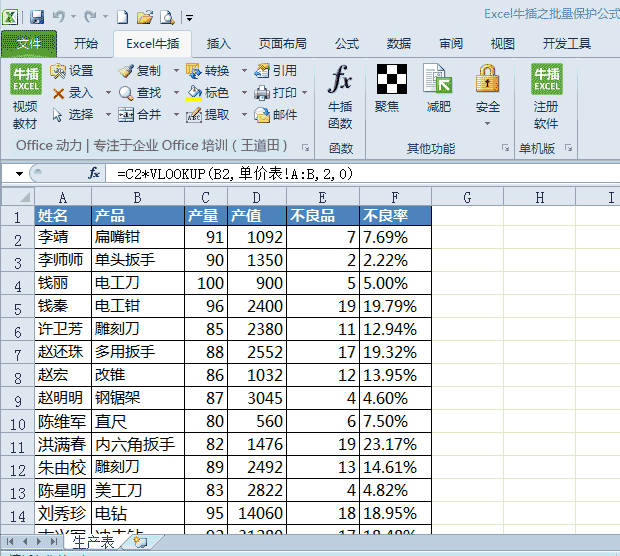The width and height of the screenshot is (620, 556).
Task: Toggle the 聚焦 checkerboard focus icon
Action: click(391, 79)
